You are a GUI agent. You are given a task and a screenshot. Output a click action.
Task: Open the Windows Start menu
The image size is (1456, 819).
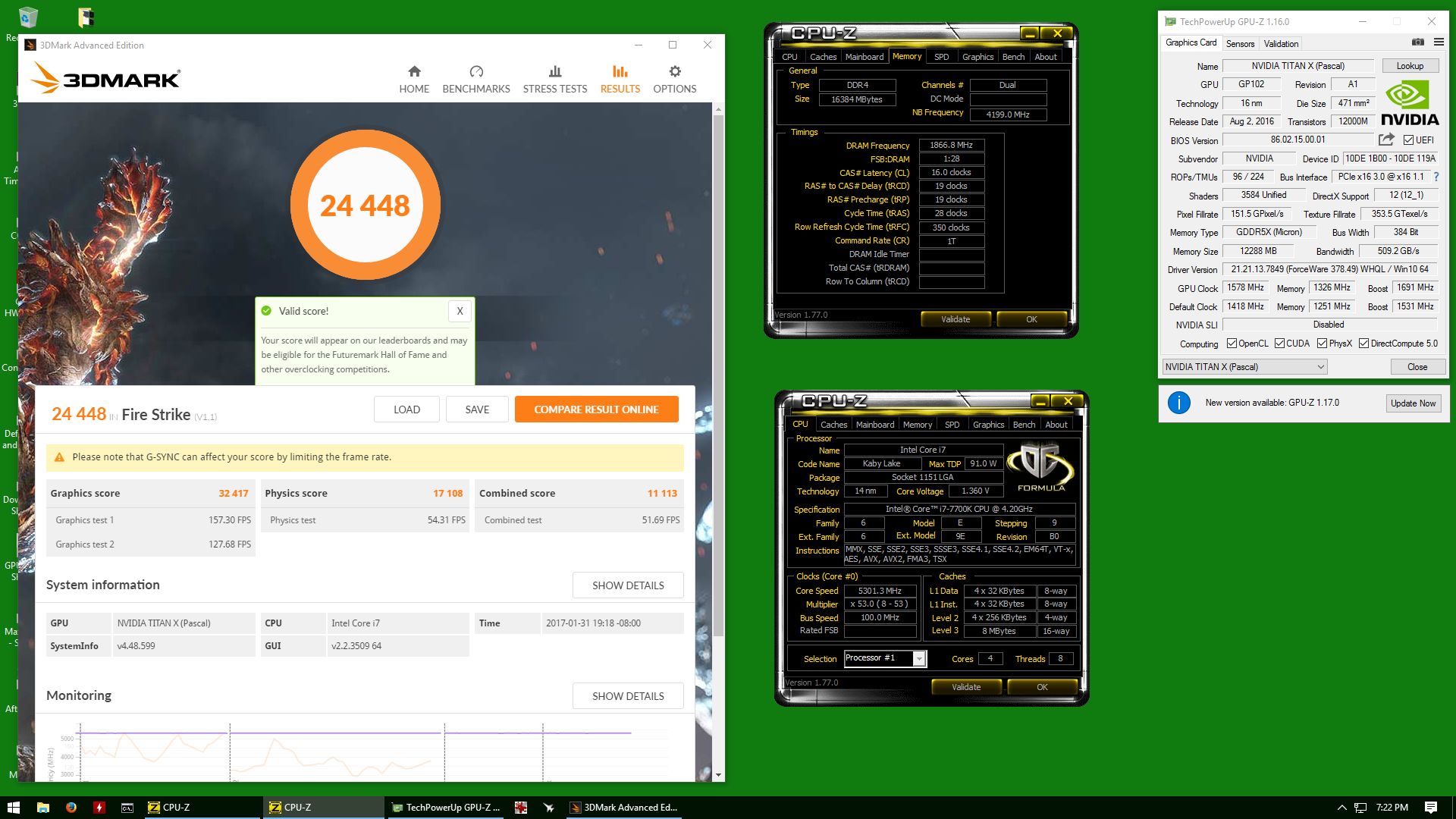(x=13, y=808)
